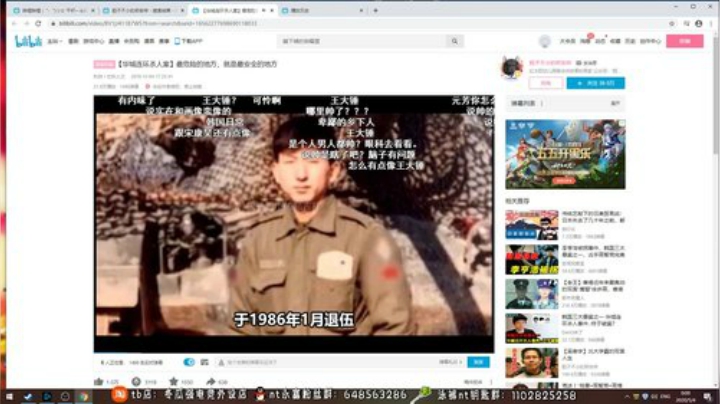Open the main site dropdown next to logo
This screenshot has height=404, width=720.
click(x=54, y=41)
